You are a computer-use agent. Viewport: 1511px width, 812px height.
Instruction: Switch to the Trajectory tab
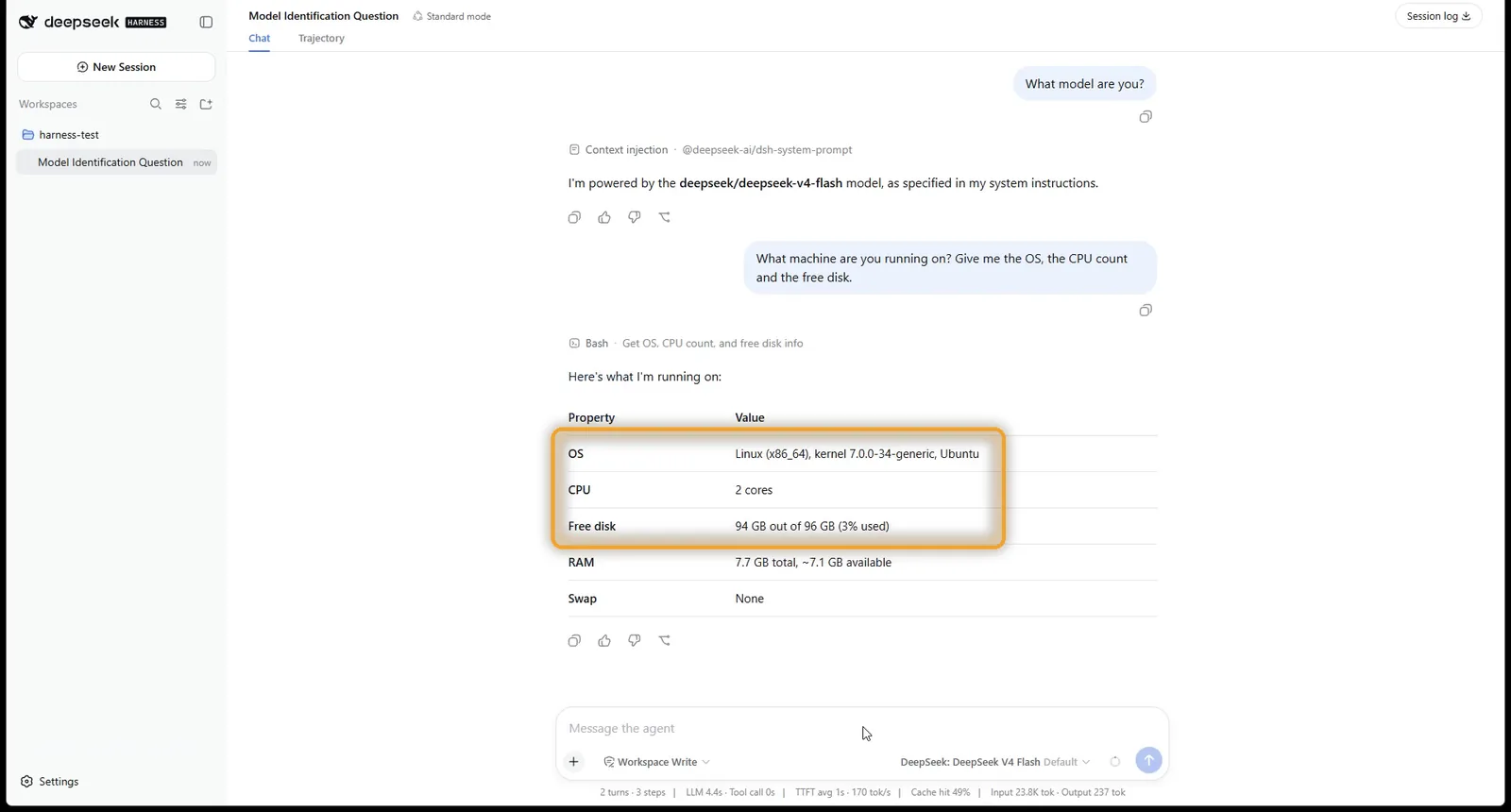pyautogui.click(x=321, y=39)
